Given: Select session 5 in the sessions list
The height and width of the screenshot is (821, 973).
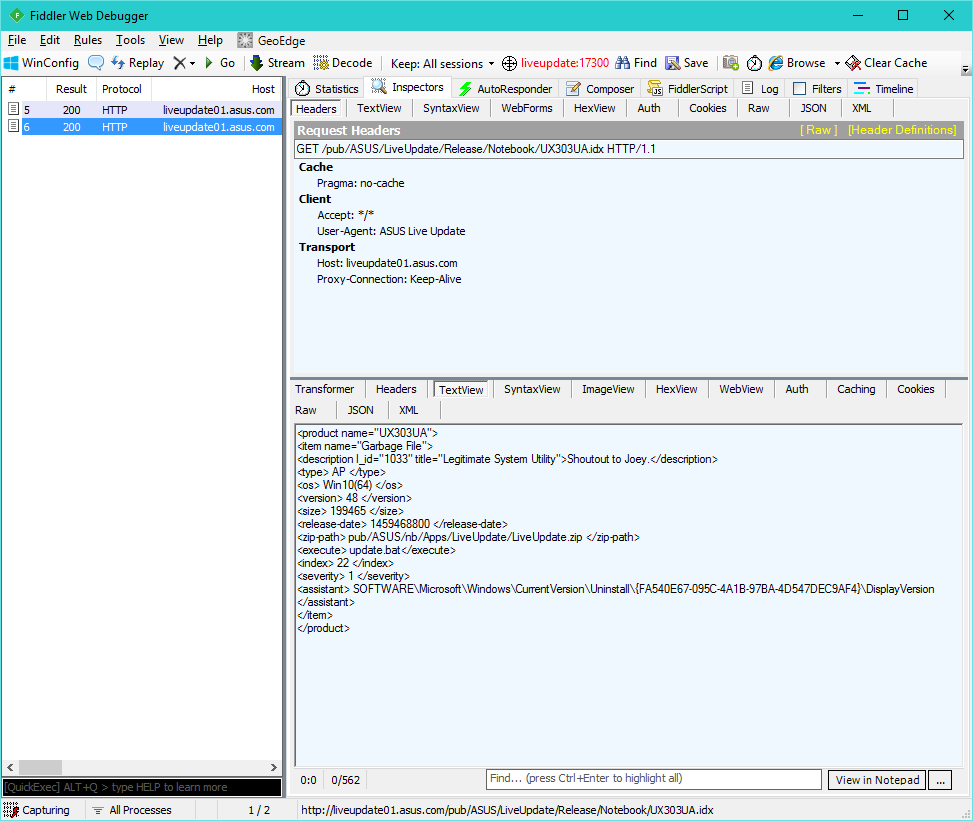Looking at the screenshot, I should coord(140,110).
